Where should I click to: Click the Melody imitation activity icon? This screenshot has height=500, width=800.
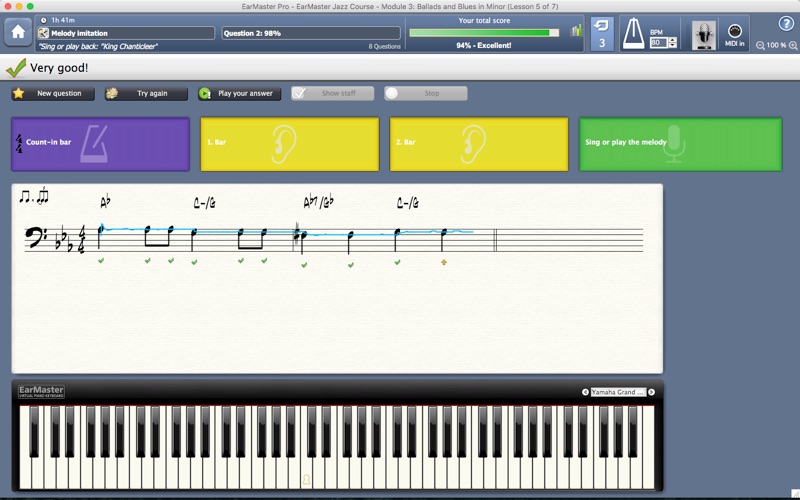pyautogui.click(x=43, y=33)
